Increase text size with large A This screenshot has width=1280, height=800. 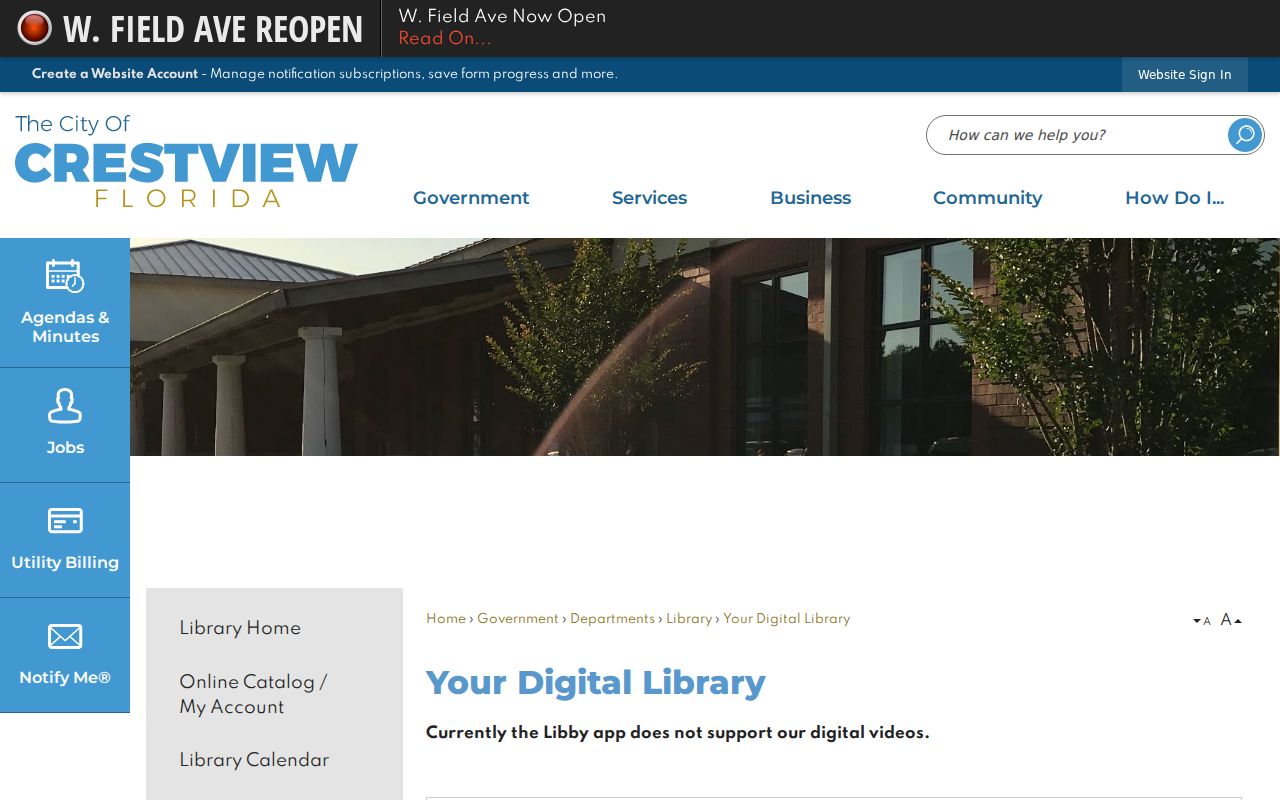click(1231, 620)
